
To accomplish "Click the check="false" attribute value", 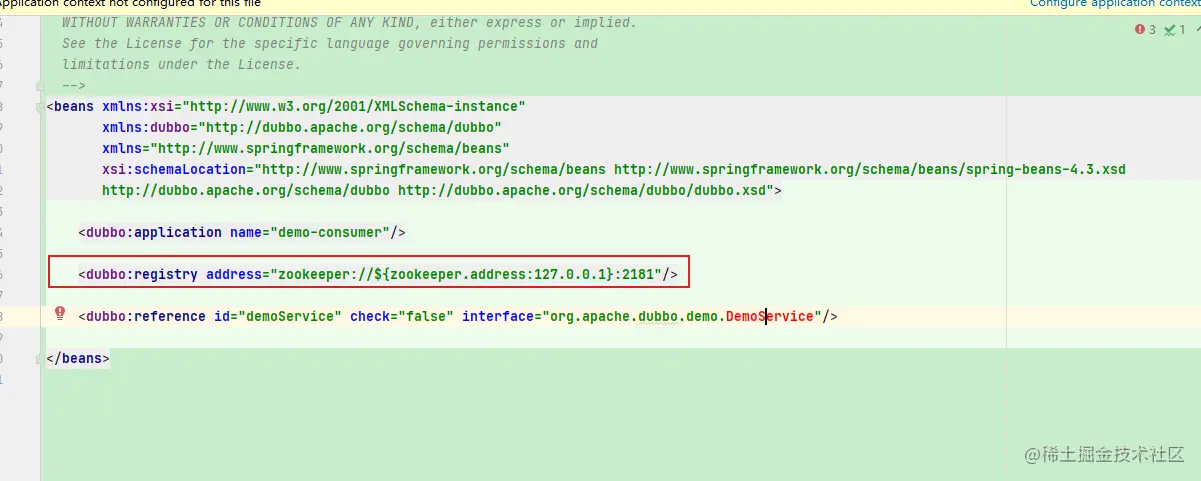I will pyautogui.click(x=426, y=316).
